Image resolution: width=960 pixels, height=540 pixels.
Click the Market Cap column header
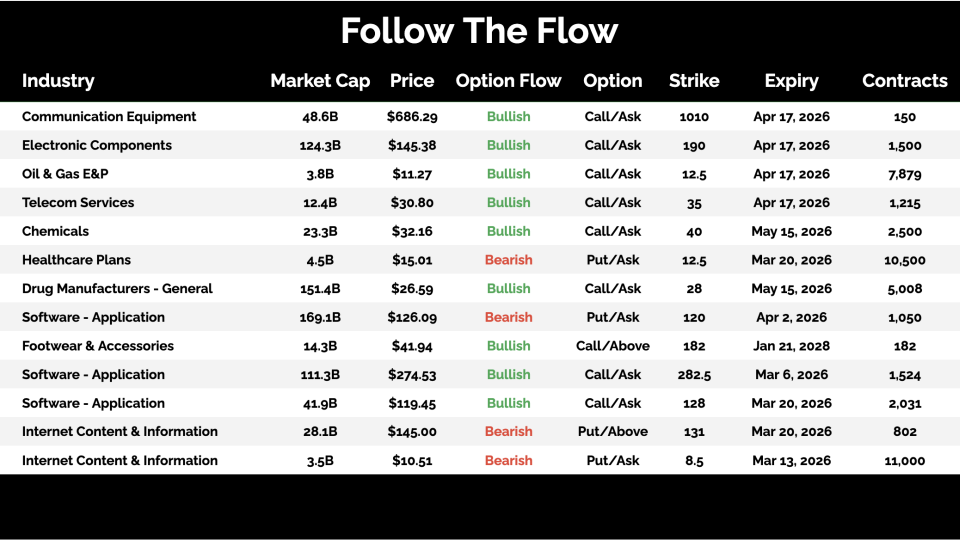(x=320, y=81)
